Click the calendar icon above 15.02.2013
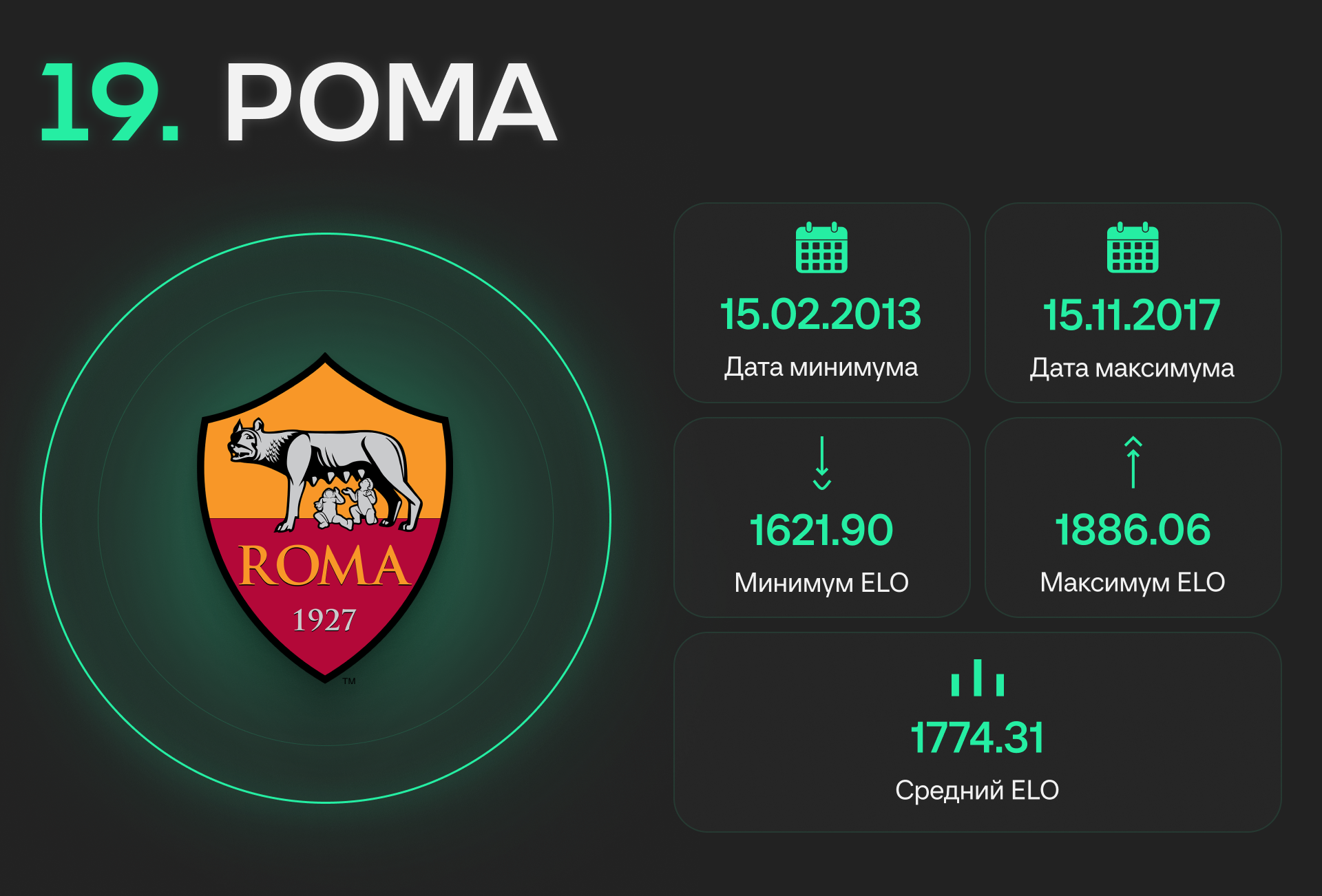Image resolution: width=1322 pixels, height=896 pixels. [x=821, y=248]
